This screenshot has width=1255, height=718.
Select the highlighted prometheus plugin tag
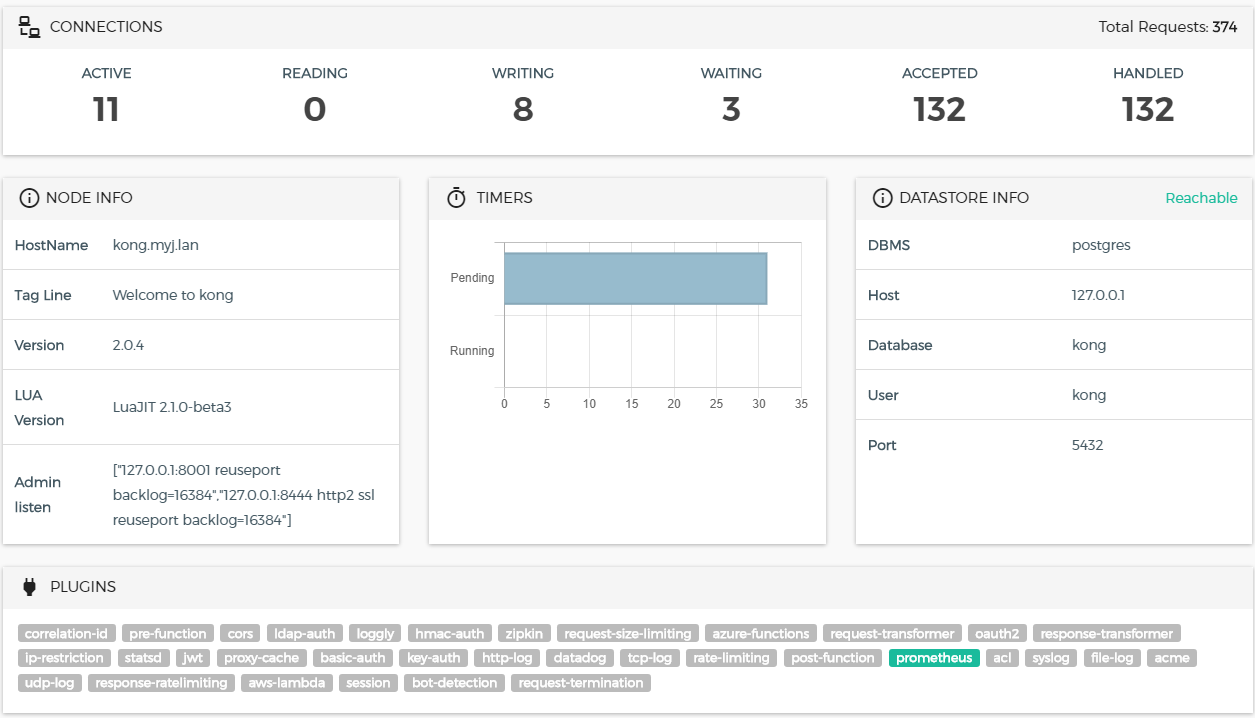[934, 658]
